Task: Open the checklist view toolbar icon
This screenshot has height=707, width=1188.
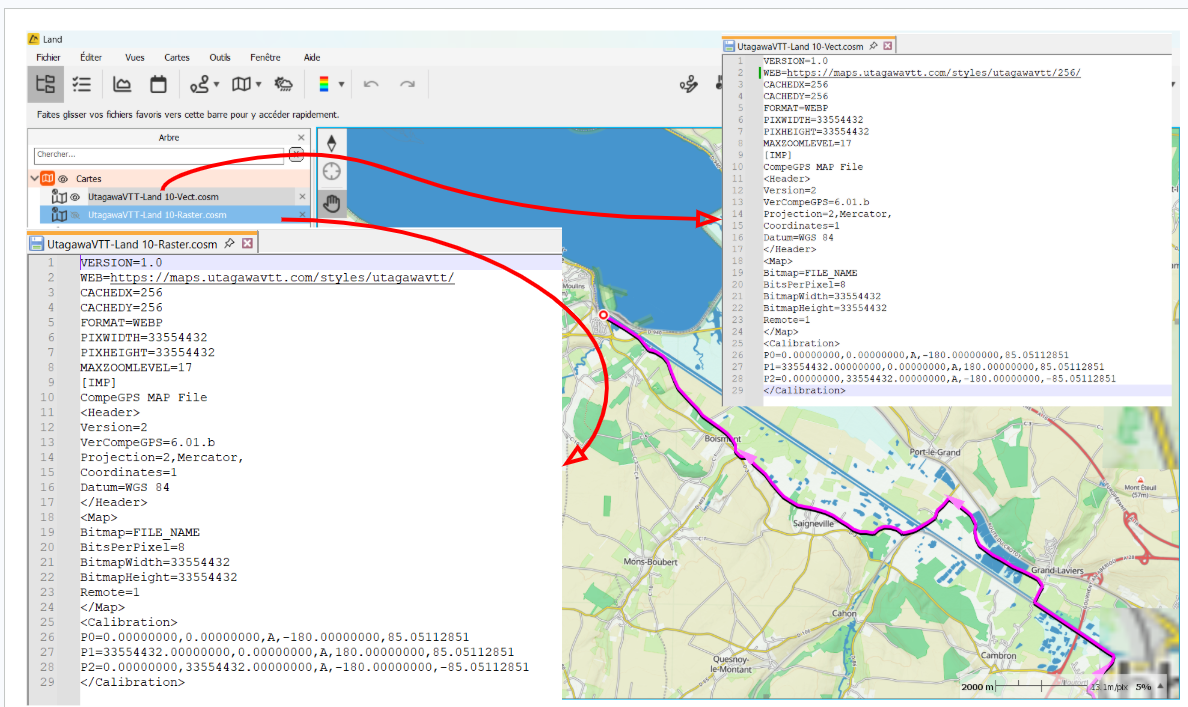Action: [82, 84]
